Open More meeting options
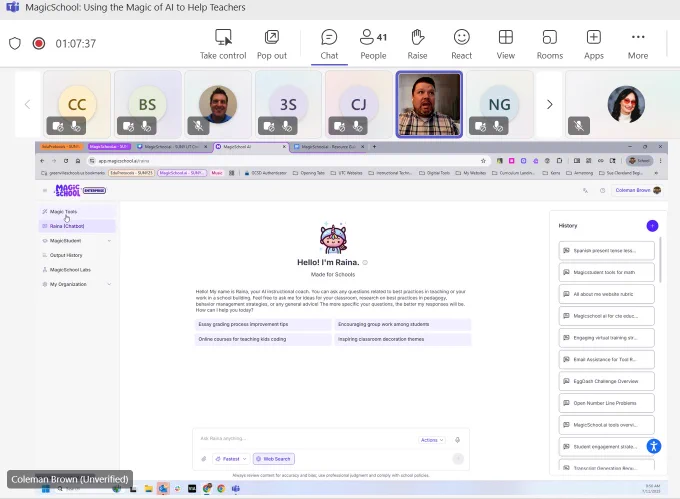Image resolution: width=680 pixels, height=499 pixels. click(x=638, y=44)
